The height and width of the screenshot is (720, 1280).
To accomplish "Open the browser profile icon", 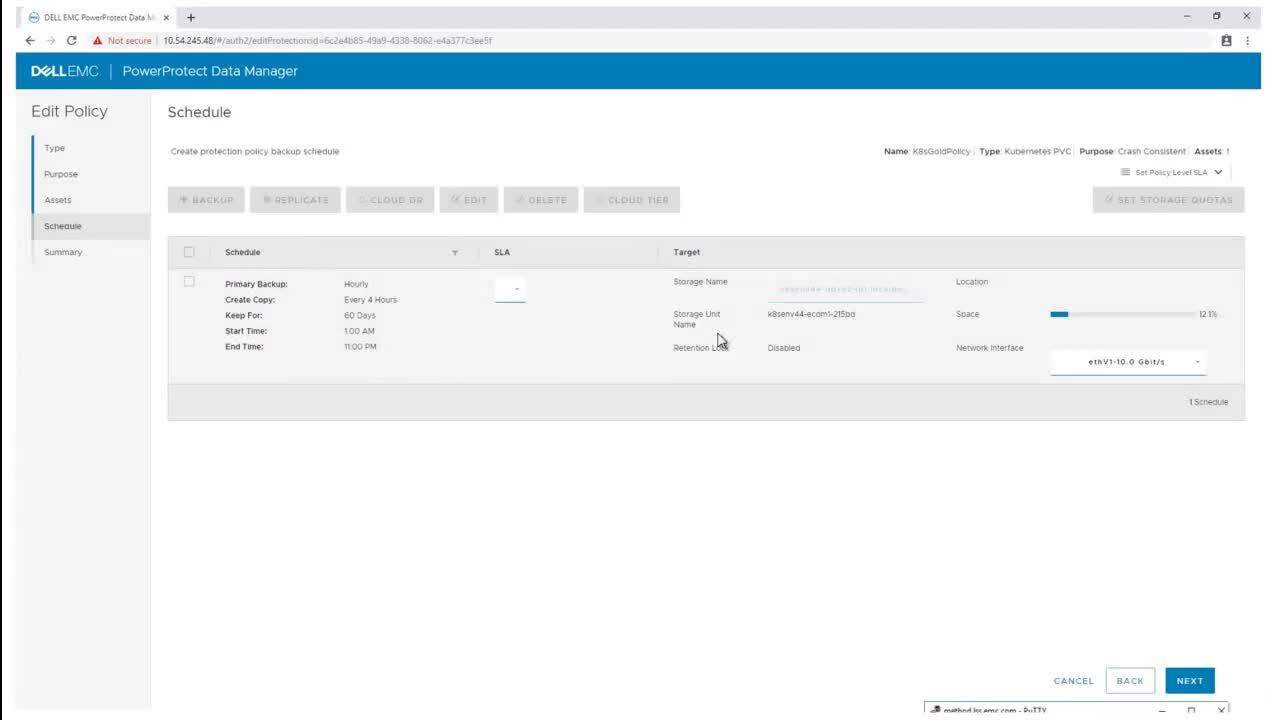I will click(1226, 41).
